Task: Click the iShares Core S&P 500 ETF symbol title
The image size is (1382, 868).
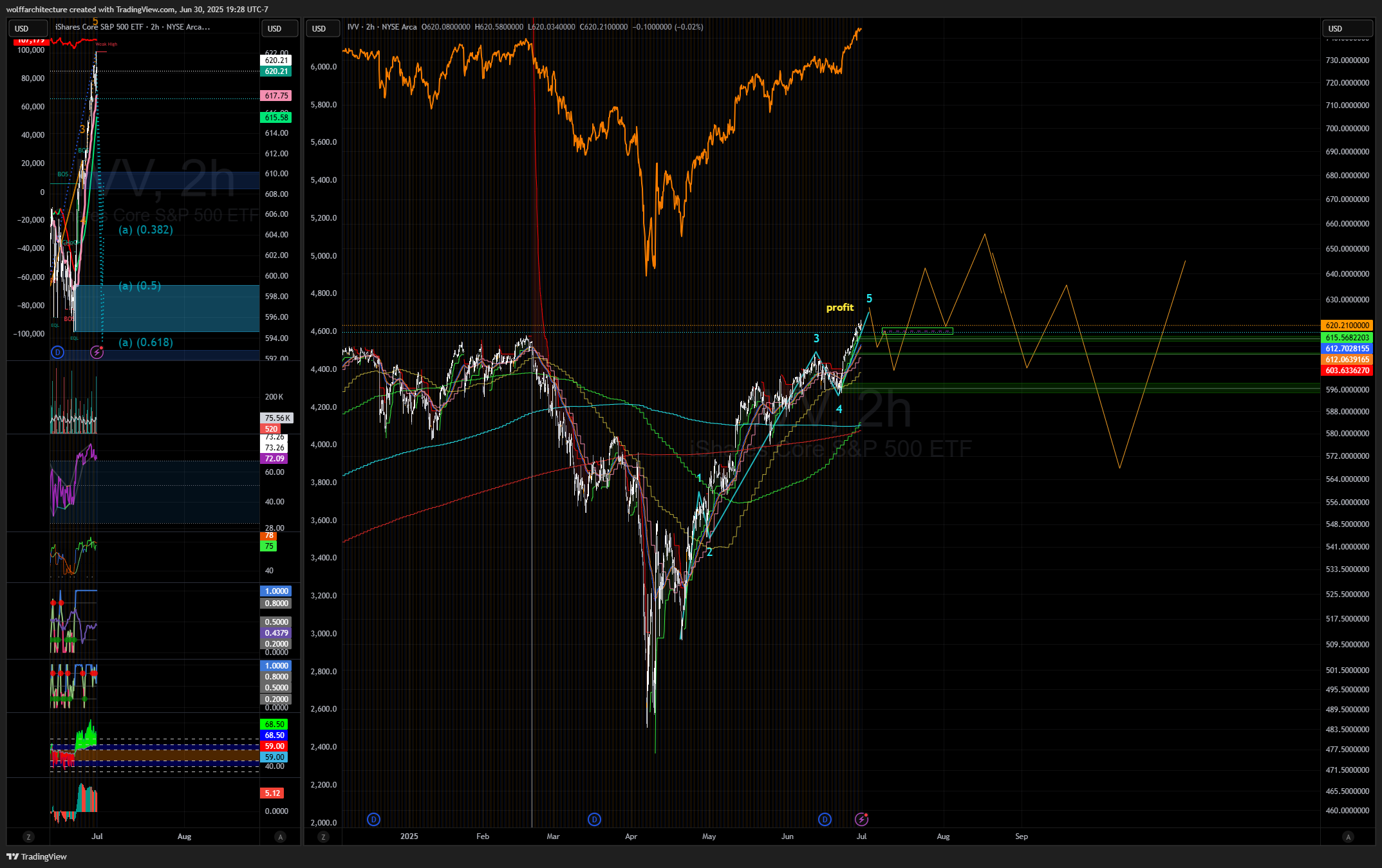Action: click(x=132, y=27)
